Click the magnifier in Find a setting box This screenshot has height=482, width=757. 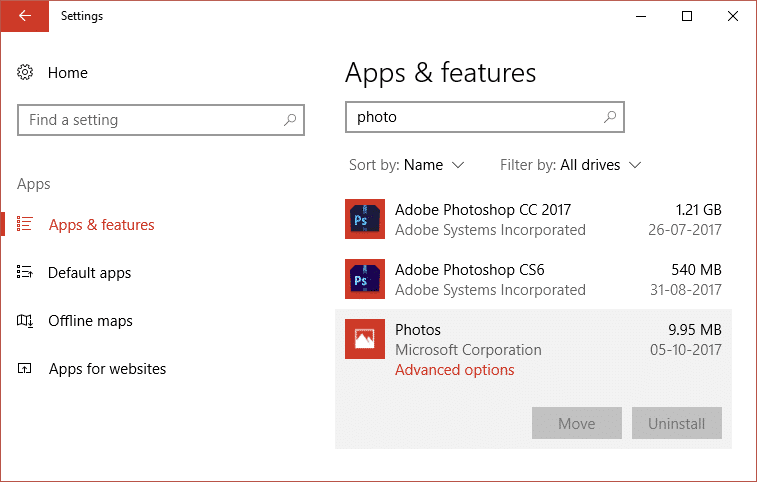pos(290,120)
